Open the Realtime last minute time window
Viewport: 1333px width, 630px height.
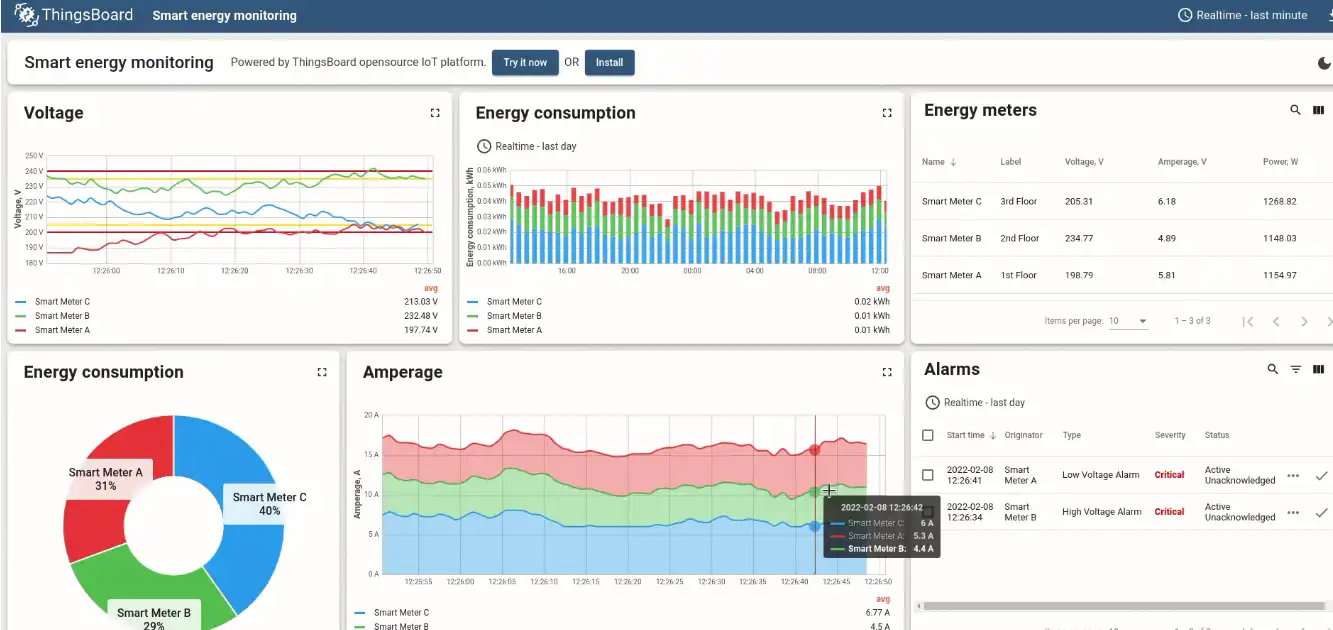1243,15
